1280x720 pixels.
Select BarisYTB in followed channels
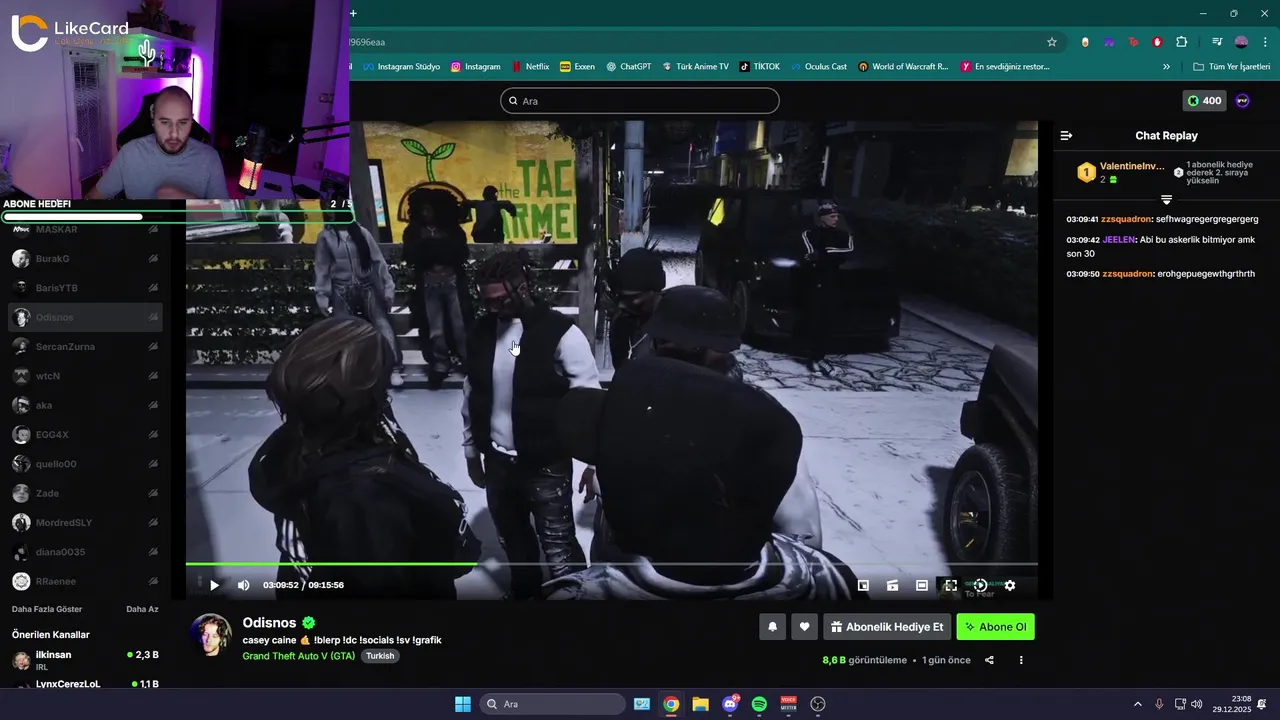tap(85, 288)
